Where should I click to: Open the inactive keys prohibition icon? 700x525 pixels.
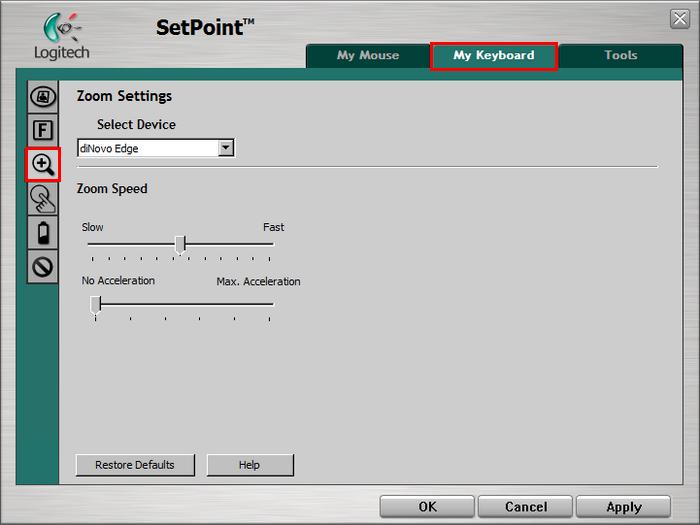43,267
